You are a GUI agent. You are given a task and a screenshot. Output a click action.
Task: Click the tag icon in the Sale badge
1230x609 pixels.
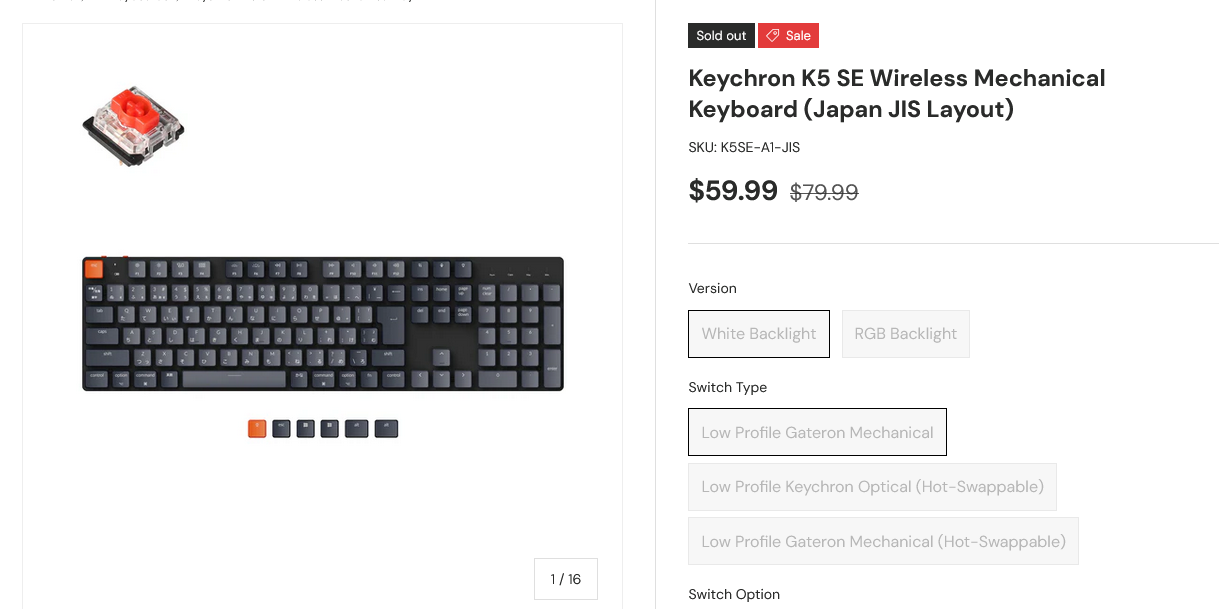point(773,36)
